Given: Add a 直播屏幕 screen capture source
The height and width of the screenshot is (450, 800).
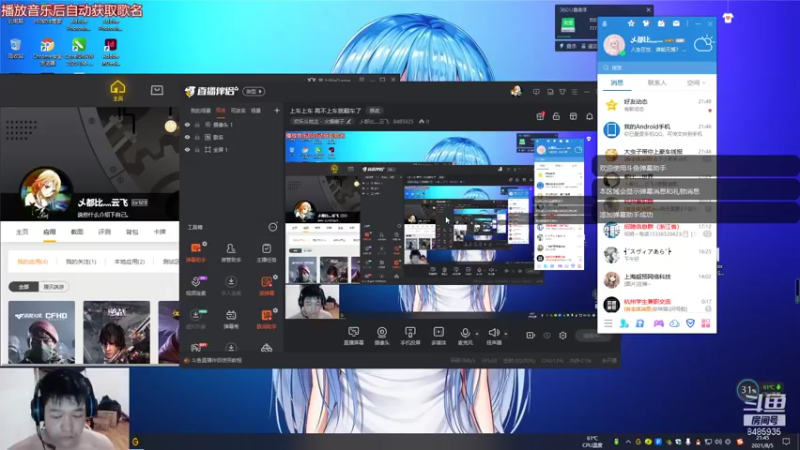Looking at the screenshot, I should pos(353,336).
